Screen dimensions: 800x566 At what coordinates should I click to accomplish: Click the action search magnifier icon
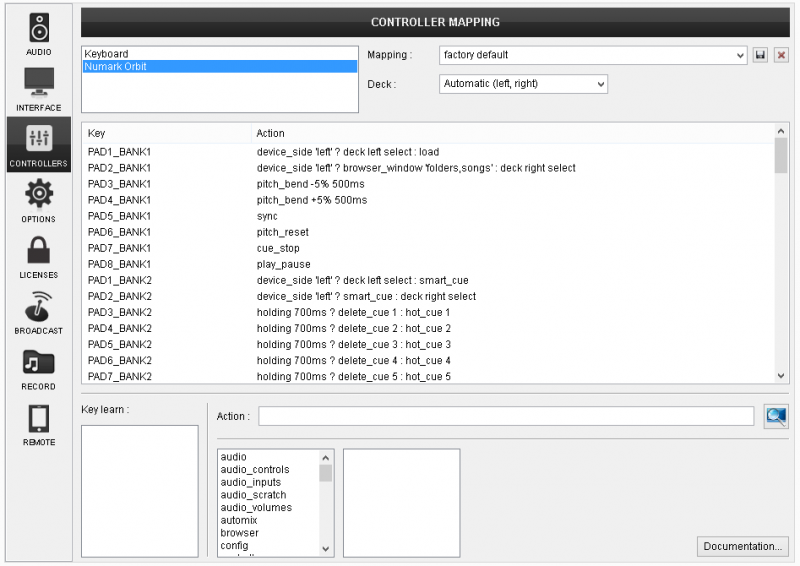click(x=776, y=416)
